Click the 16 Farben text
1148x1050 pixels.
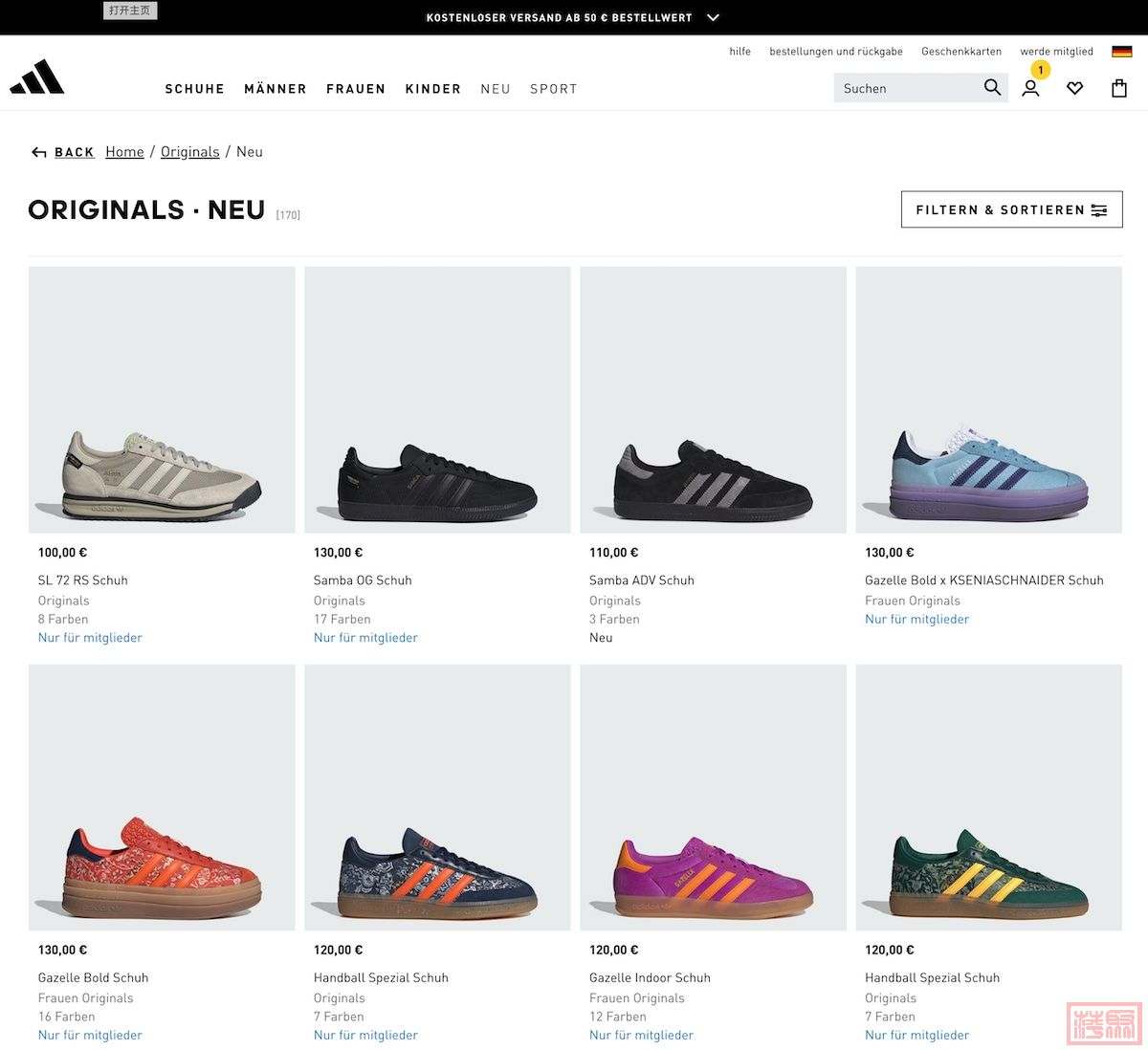(x=67, y=1017)
